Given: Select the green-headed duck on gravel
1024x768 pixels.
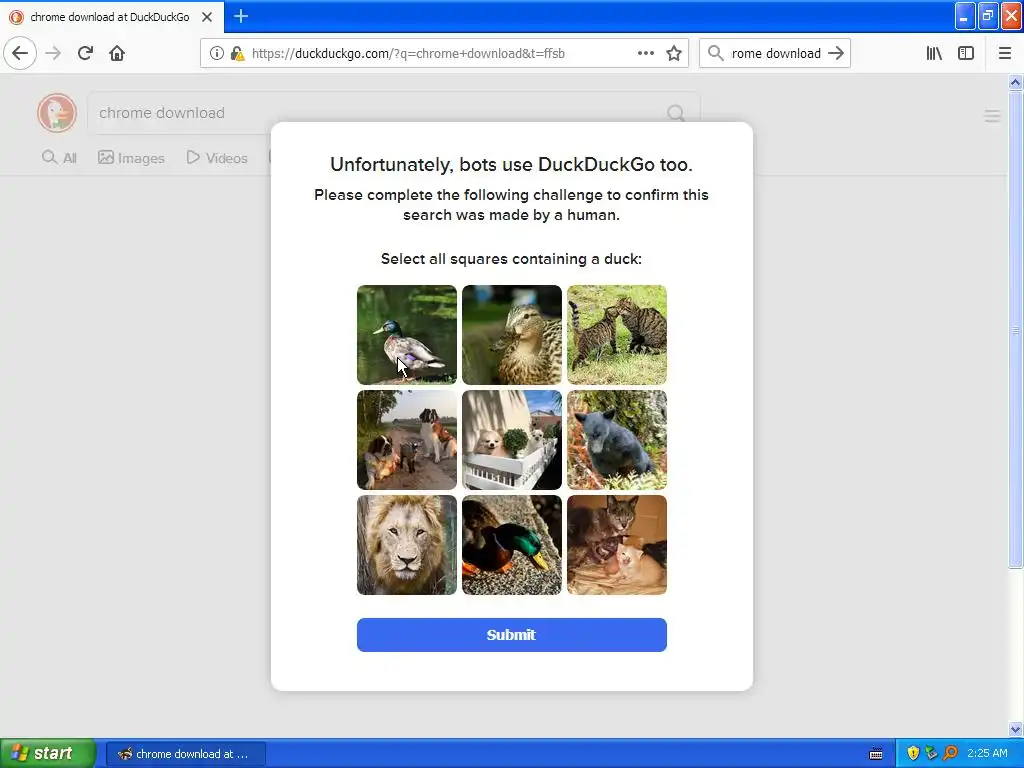Looking at the screenshot, I should tap(512, 545).
